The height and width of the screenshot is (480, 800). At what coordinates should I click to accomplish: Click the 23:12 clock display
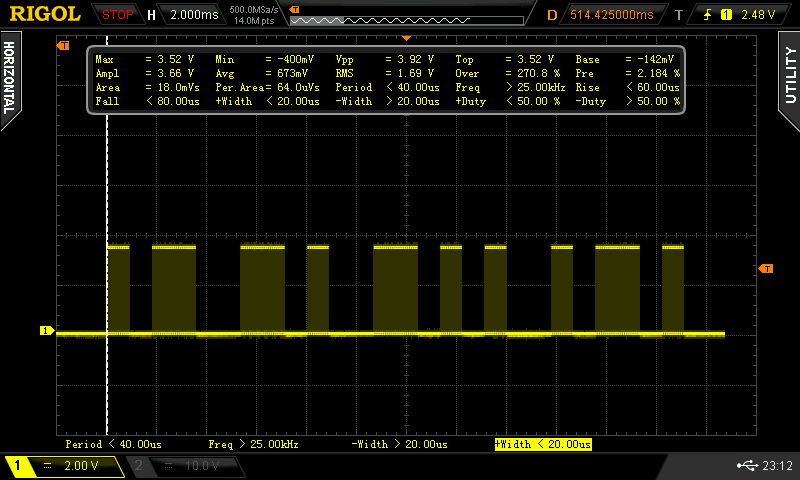coord(777,465)
